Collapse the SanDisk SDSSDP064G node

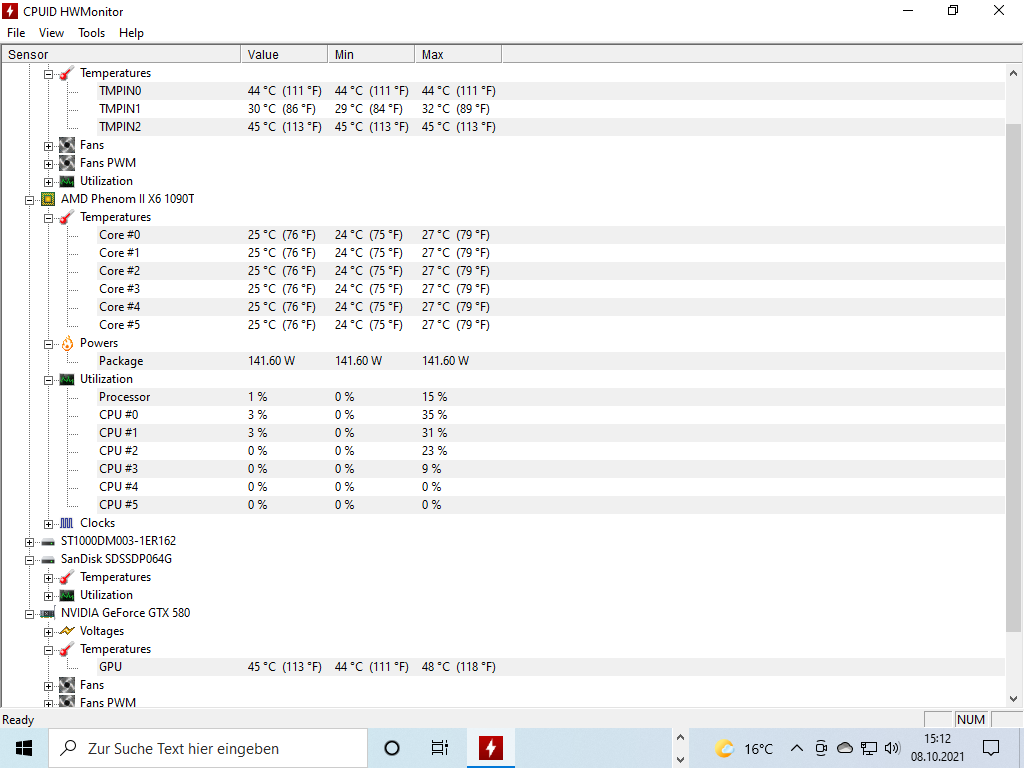tap(29, 560)
